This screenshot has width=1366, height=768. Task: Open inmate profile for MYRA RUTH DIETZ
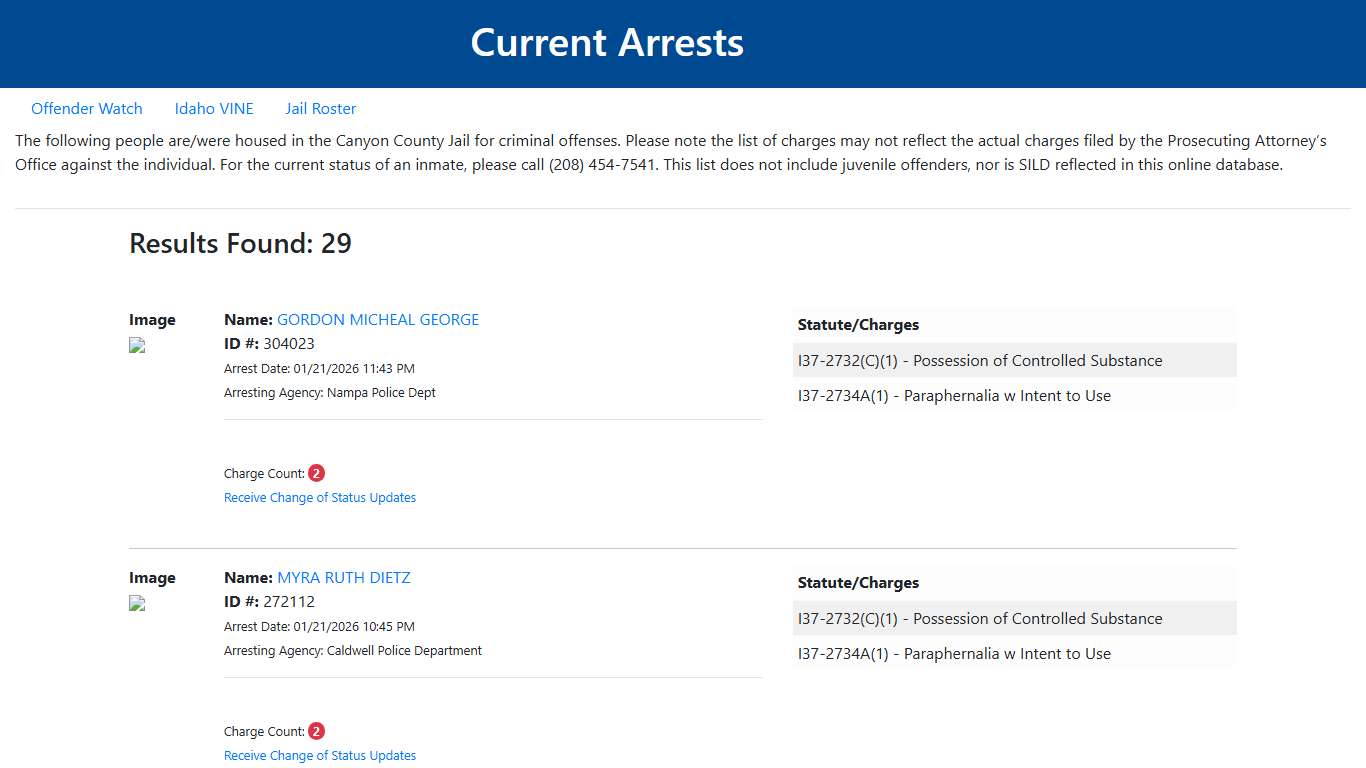tap(345, 577)
